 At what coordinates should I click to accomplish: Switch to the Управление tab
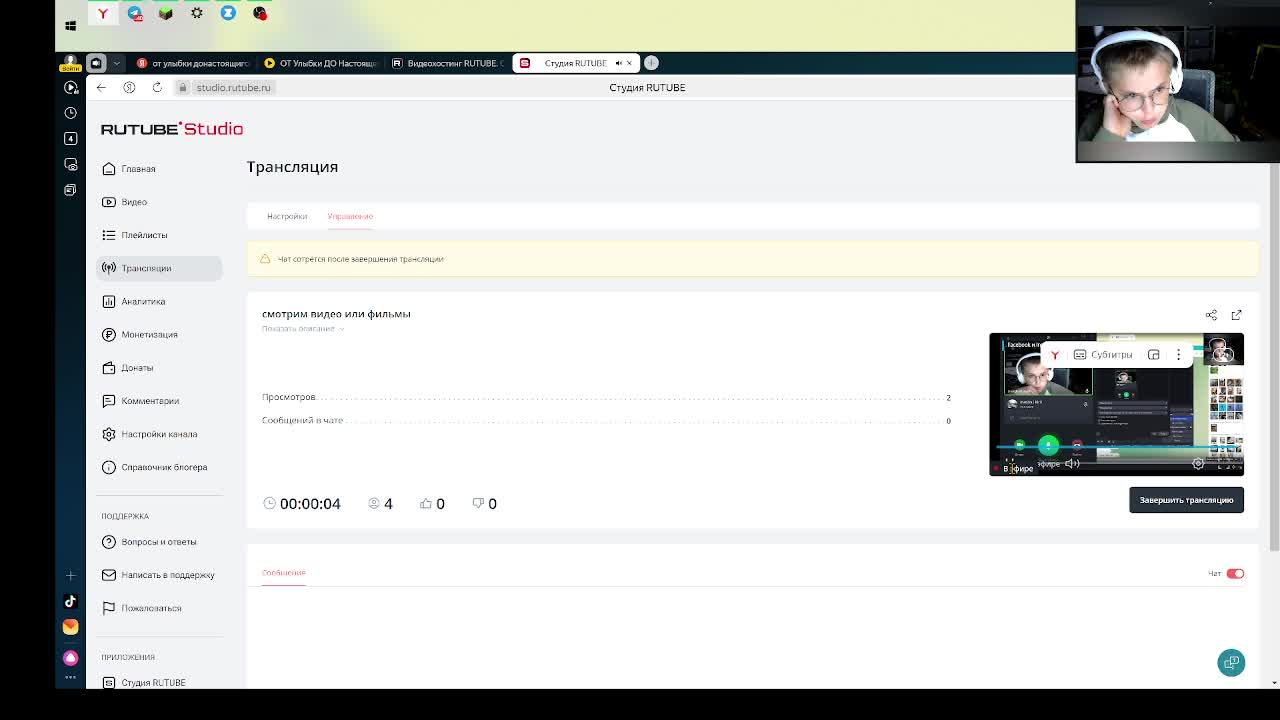(x=350, y=216)
